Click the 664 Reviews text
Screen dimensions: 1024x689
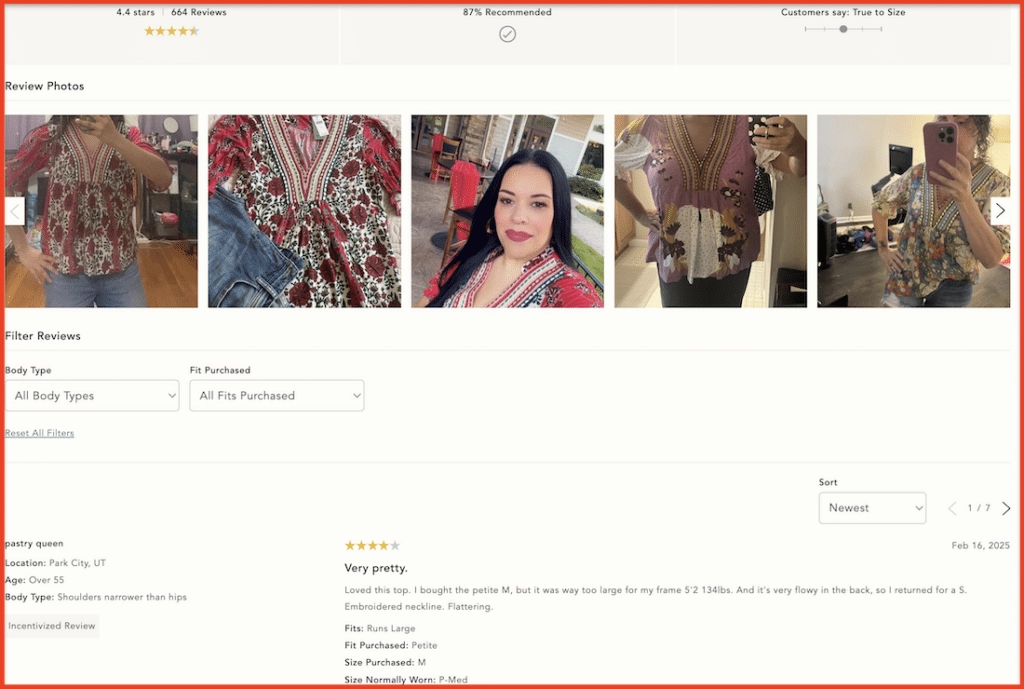[x=199, y=12]
